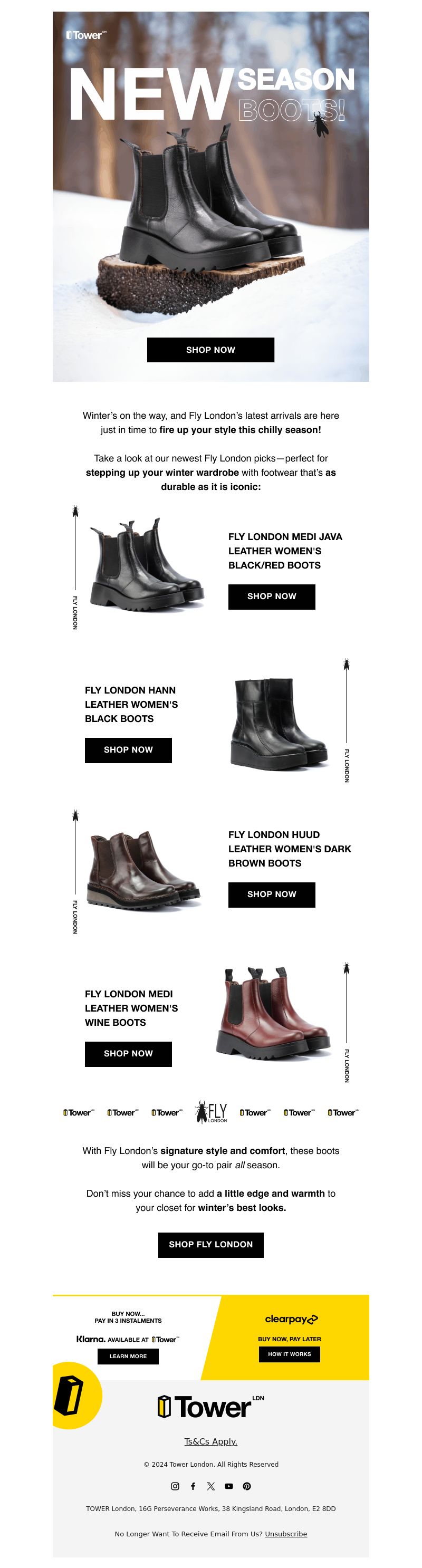Click the Tower logo in hero banner
The image size is (422, 1568).
click(x=87, y=35)
